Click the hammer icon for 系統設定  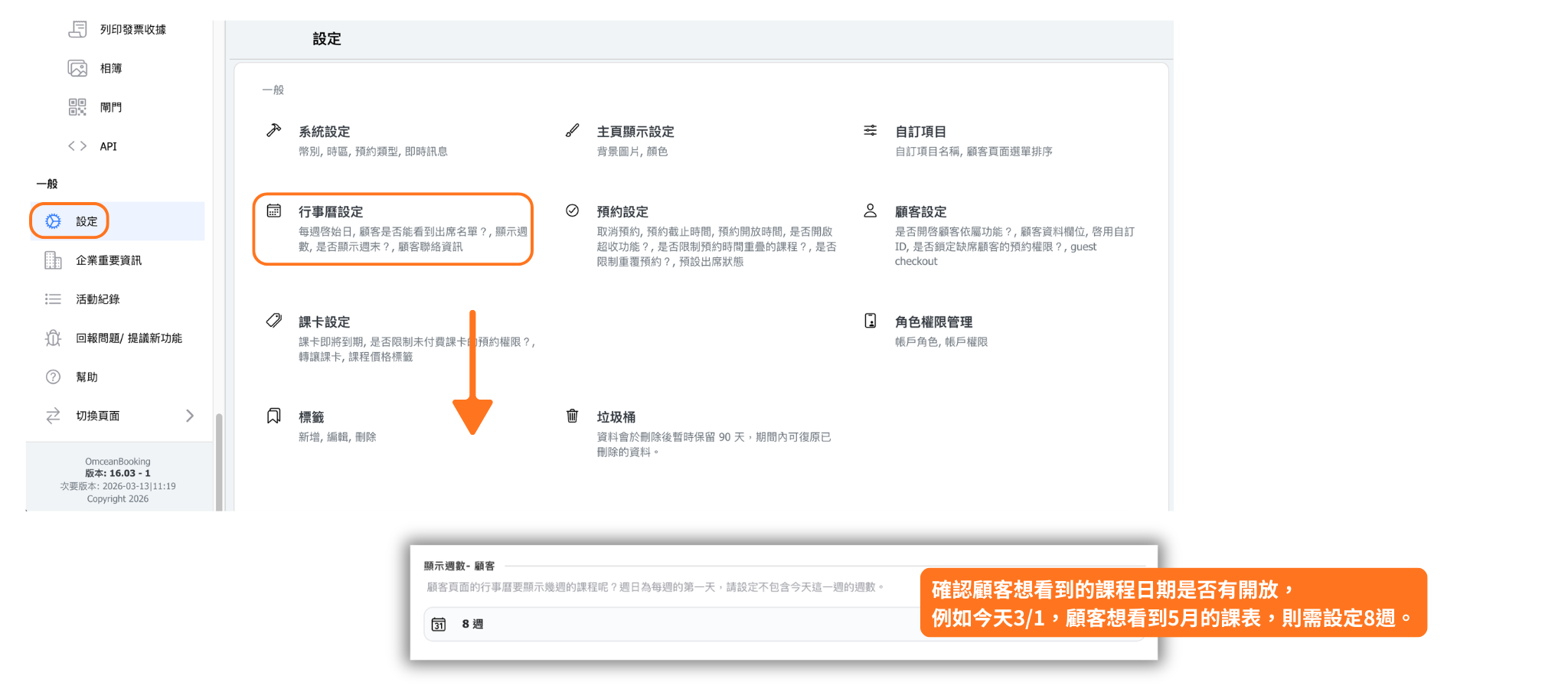[273, 130]
